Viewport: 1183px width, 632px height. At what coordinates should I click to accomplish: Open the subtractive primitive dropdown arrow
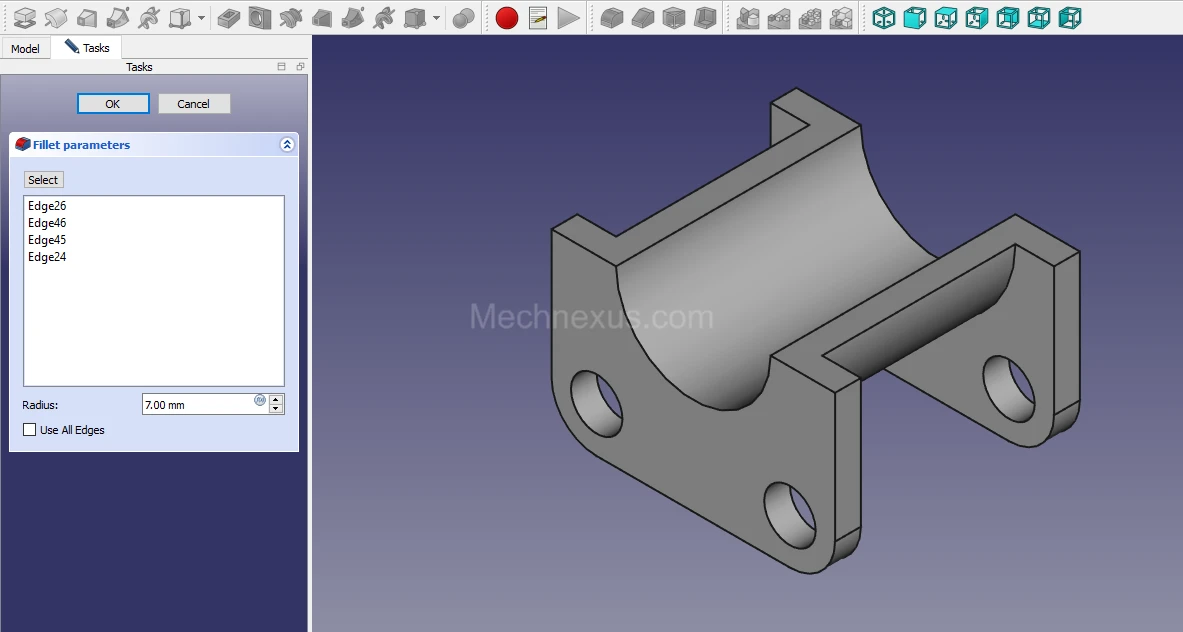[436, 18]
